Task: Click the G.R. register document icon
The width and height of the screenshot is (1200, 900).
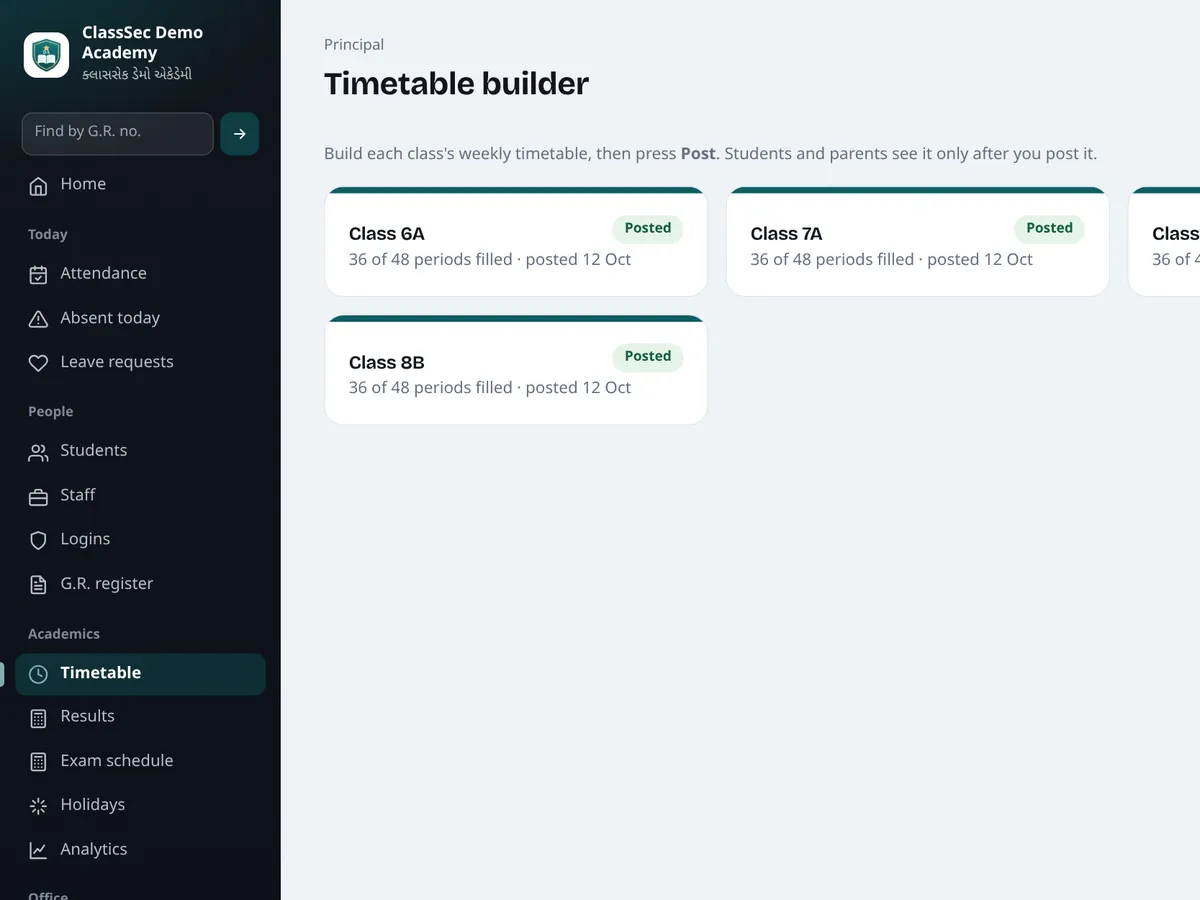Action: tap(38, 585)
